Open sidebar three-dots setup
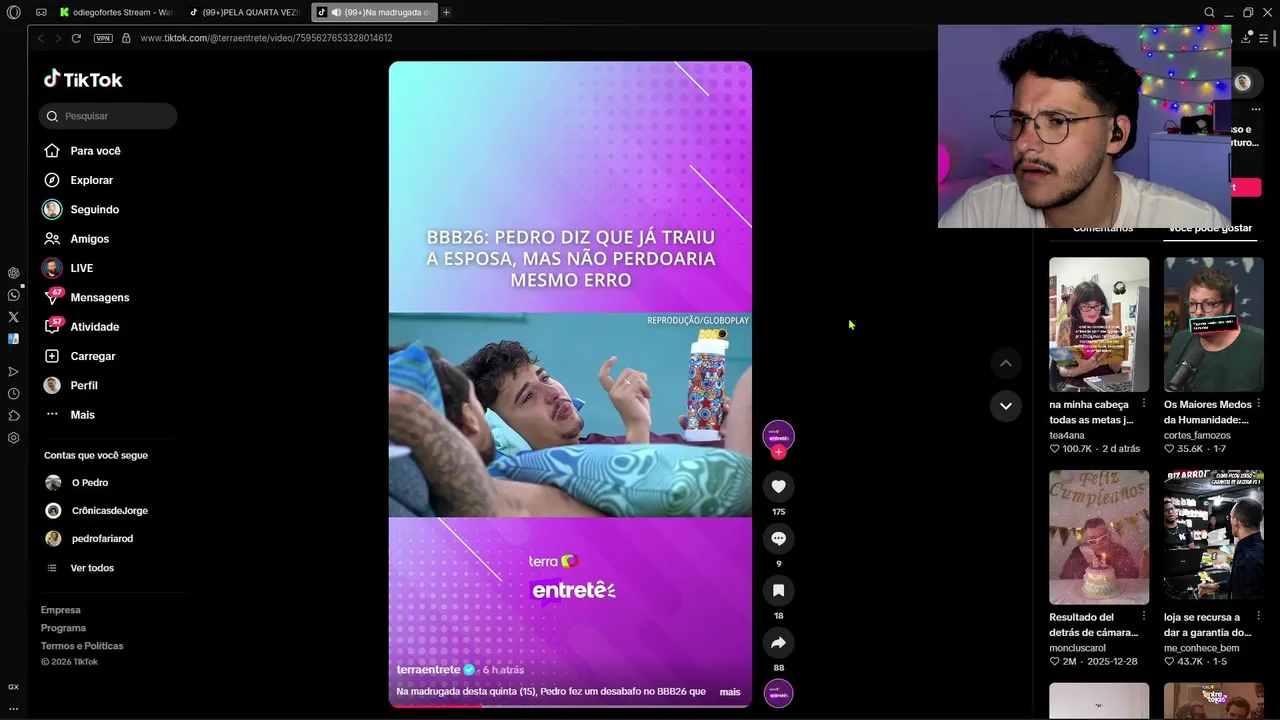Image resolution: width=1280 pixels, height=720 pixels. tap(13, 708)
